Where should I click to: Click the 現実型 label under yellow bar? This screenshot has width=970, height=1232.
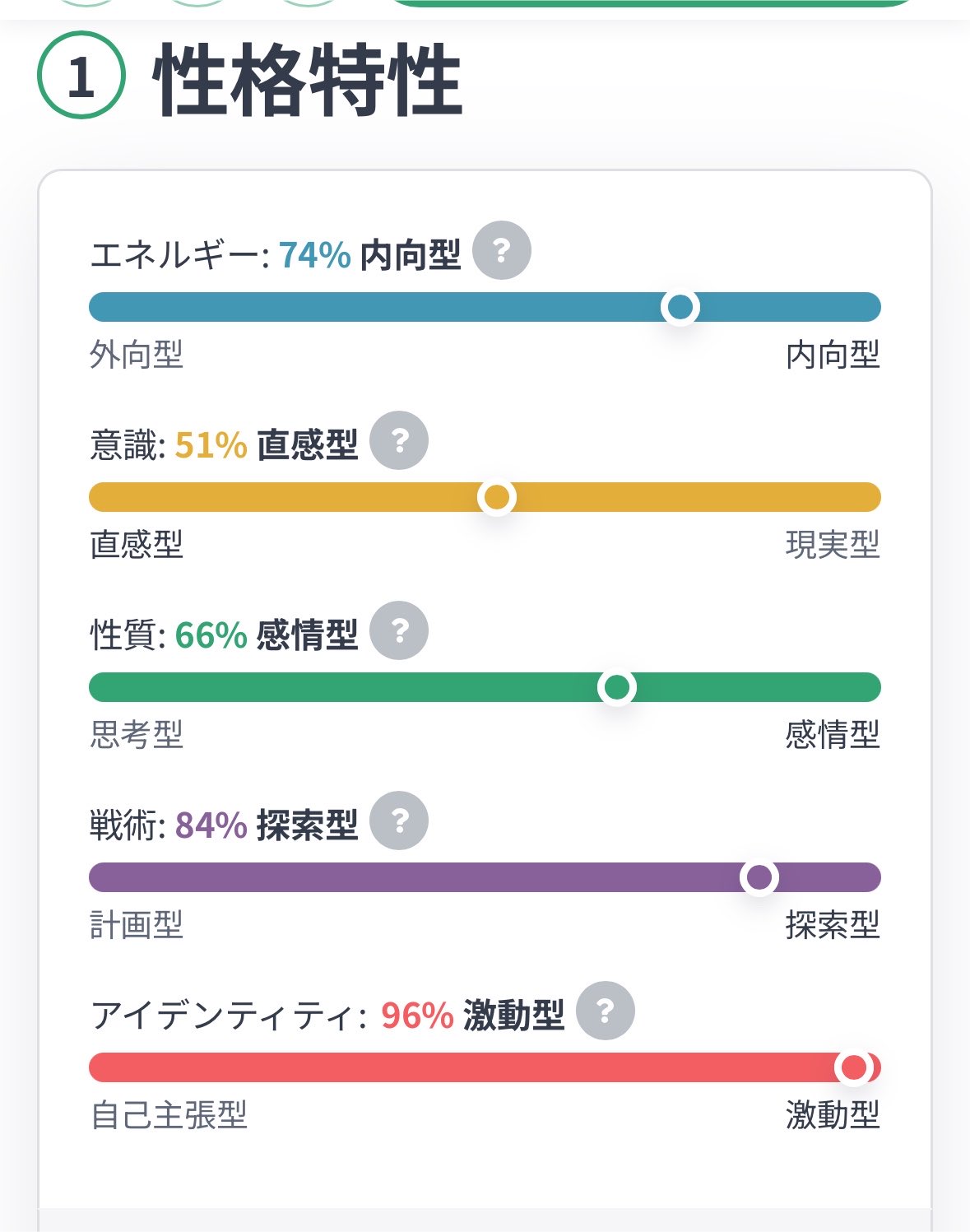(x=833, y=546)
